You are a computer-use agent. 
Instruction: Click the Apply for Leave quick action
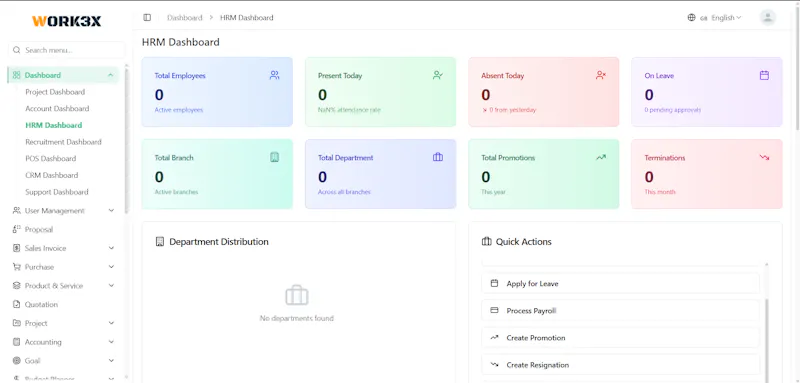620,283
